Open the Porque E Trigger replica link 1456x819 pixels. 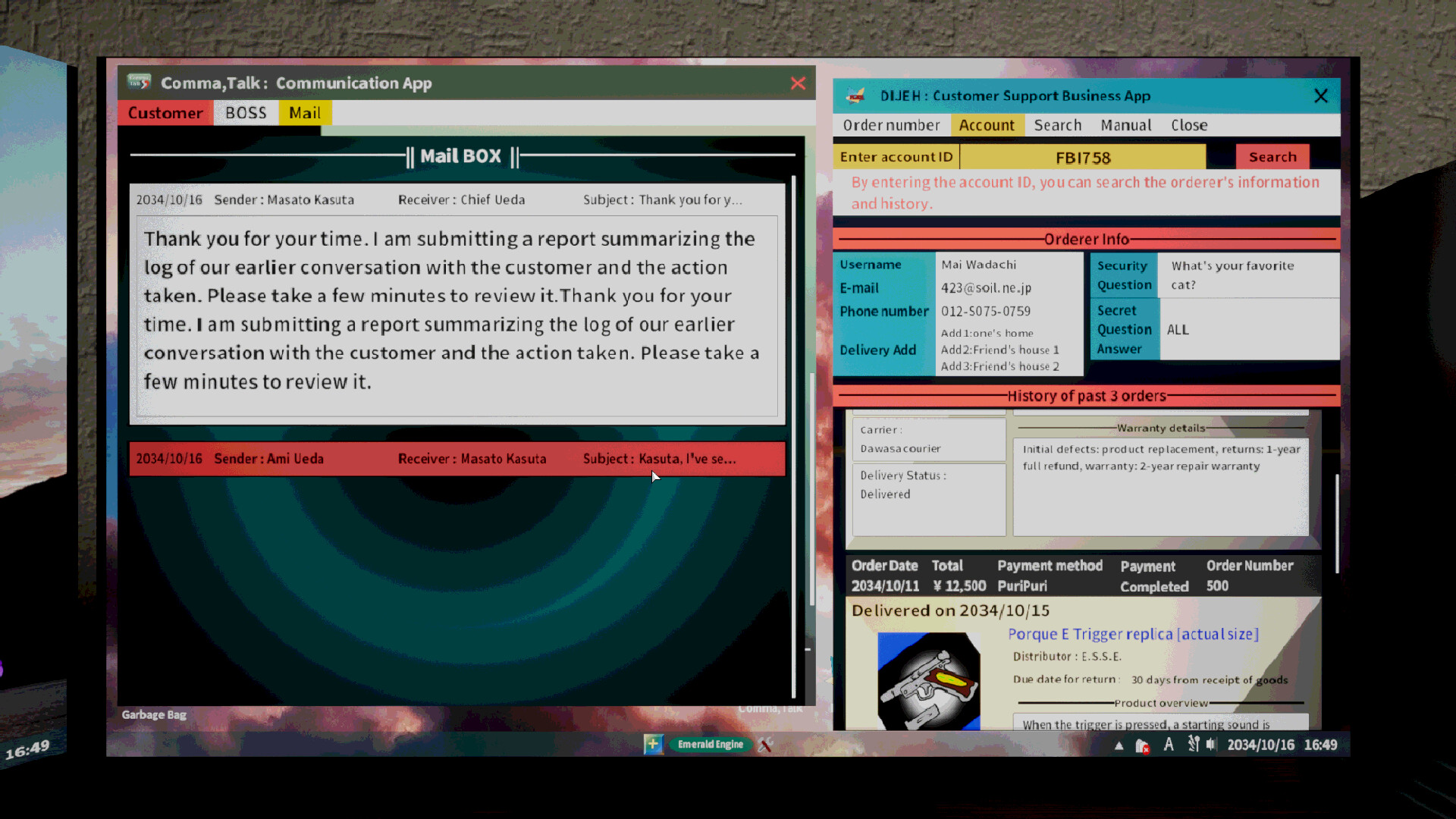click(1133, 634)
